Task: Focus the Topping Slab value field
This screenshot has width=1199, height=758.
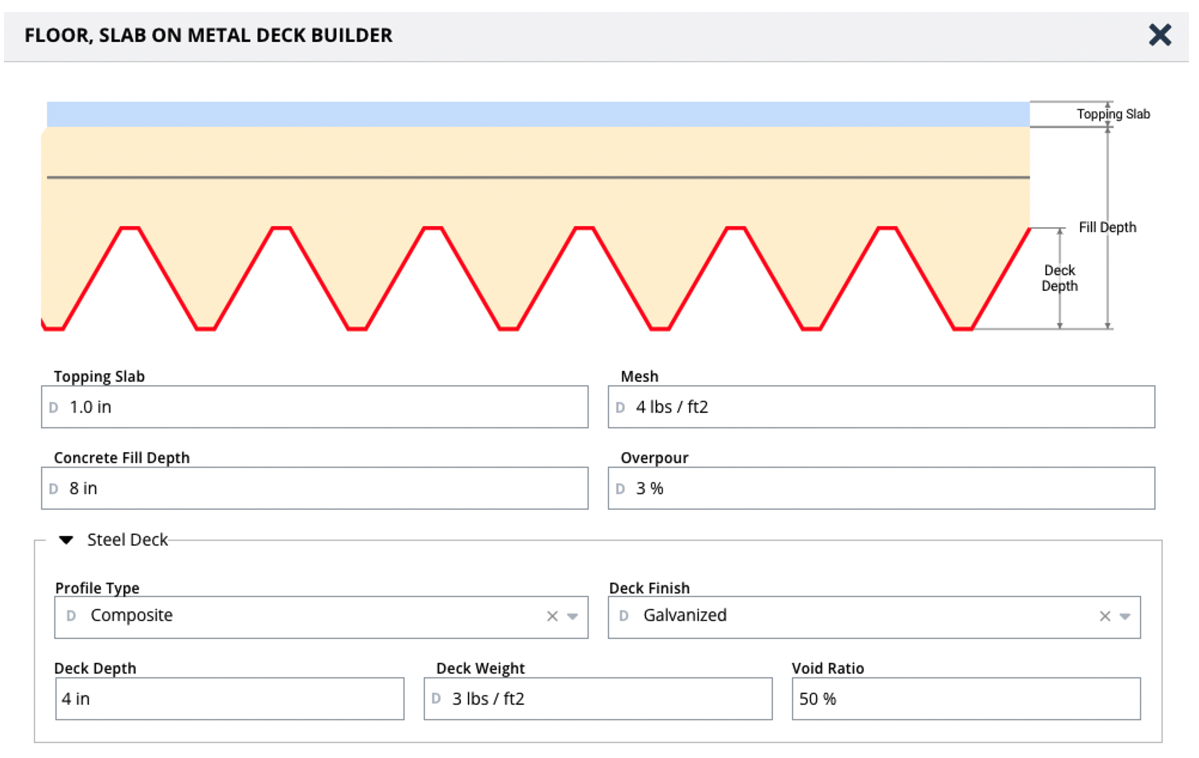Action: click(x=320, y=408)
